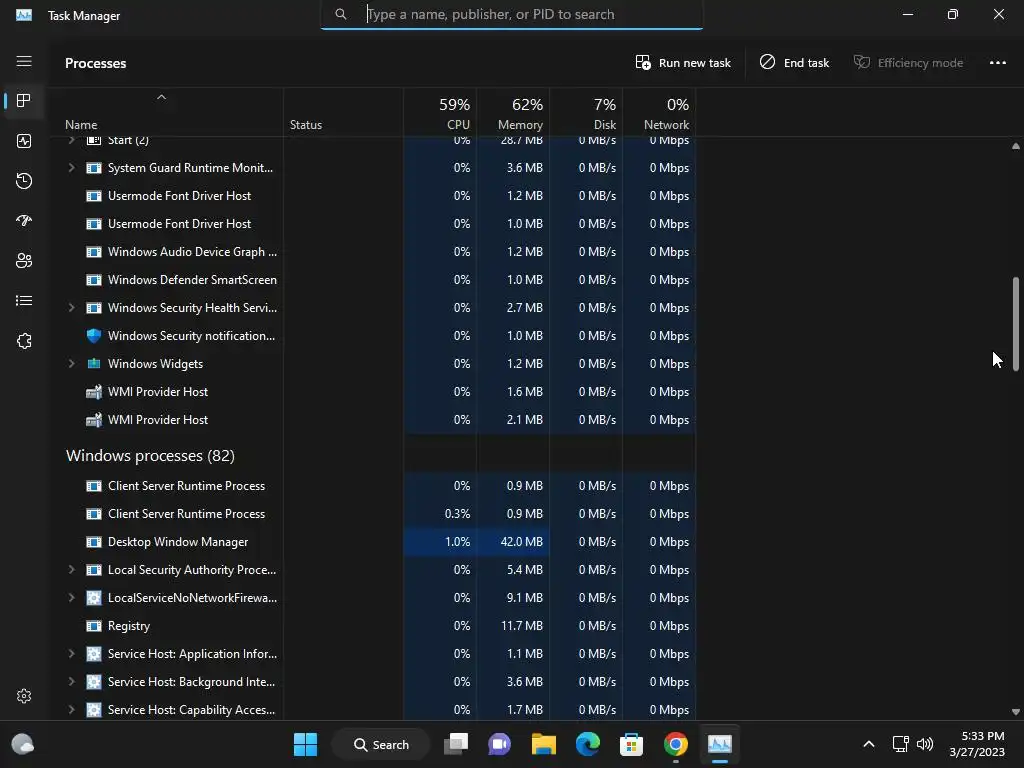
Task: Open the Startup apps page in sidebar
Action: point(24,221)
